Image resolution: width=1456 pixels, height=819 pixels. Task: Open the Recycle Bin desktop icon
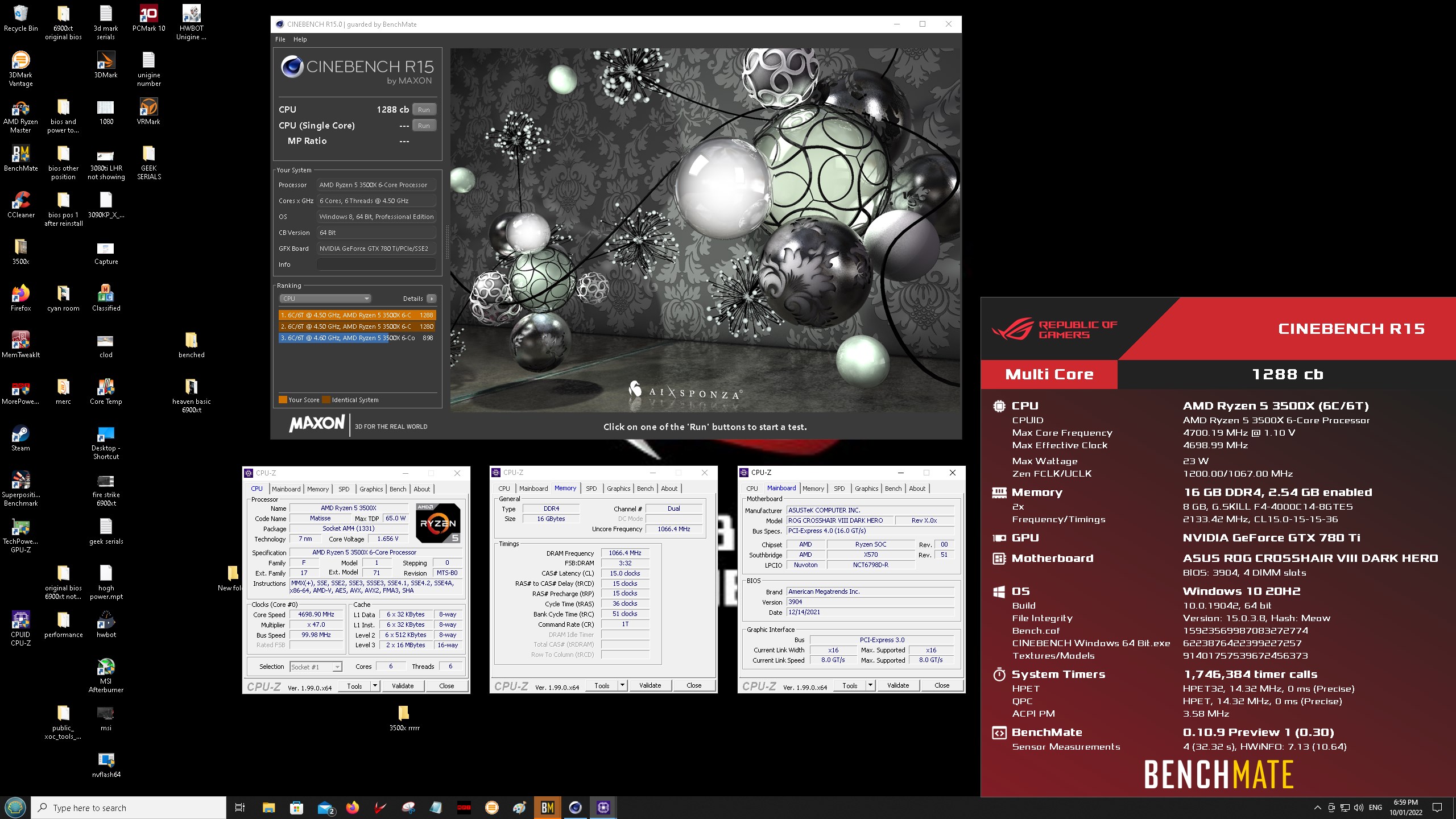(20, 18)
